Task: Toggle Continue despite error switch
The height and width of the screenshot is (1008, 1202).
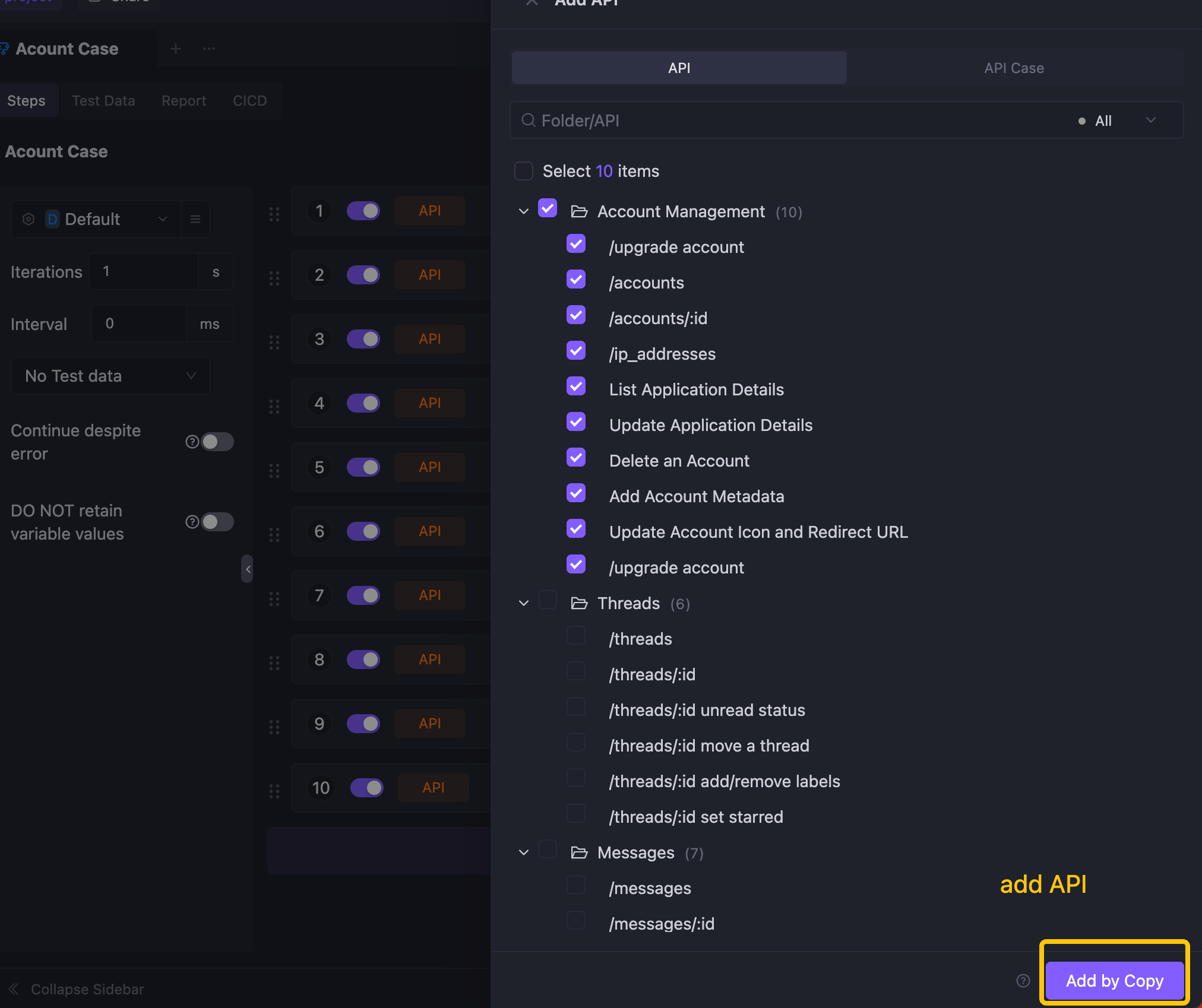Action: 218,440
